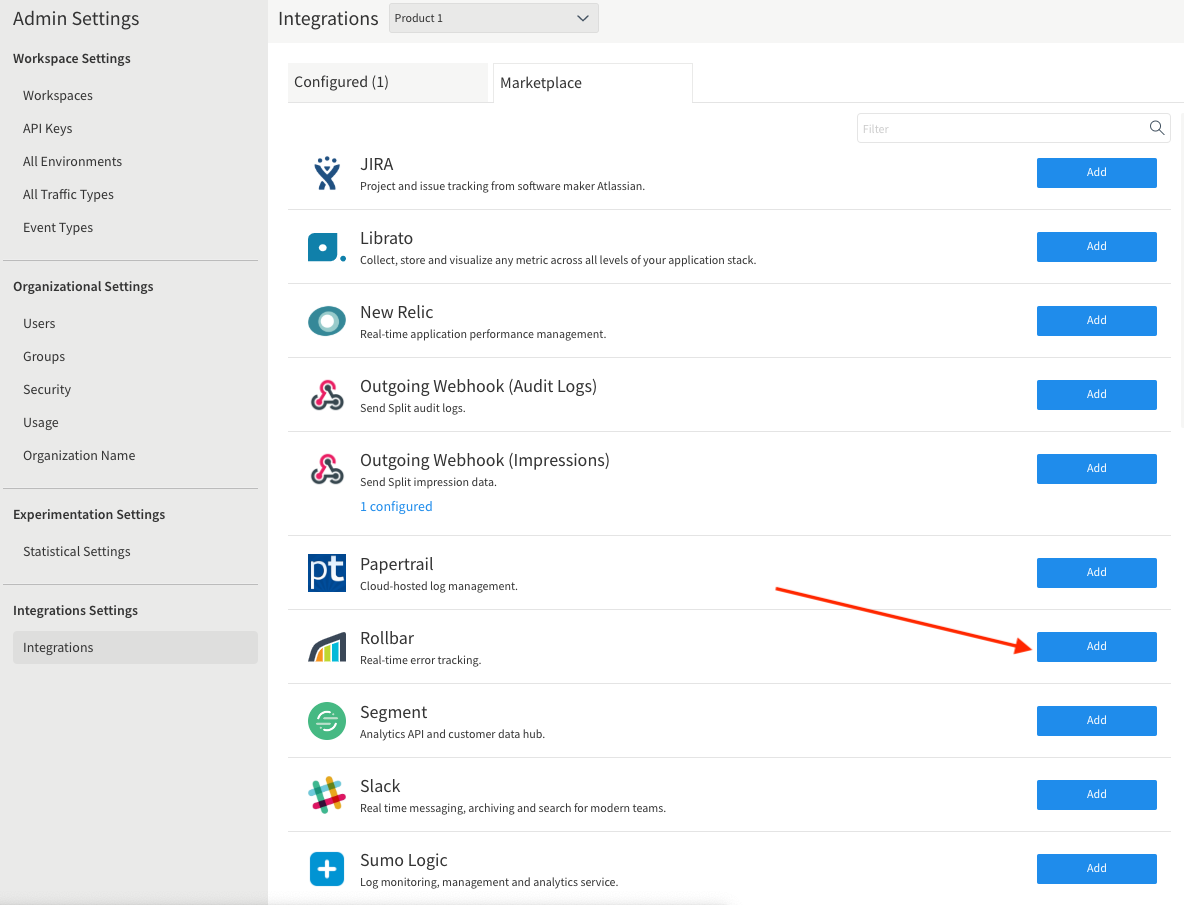Click the JIRA integration logo
The height and width of the screenshot is (905, 1184).
coord(327,173)
